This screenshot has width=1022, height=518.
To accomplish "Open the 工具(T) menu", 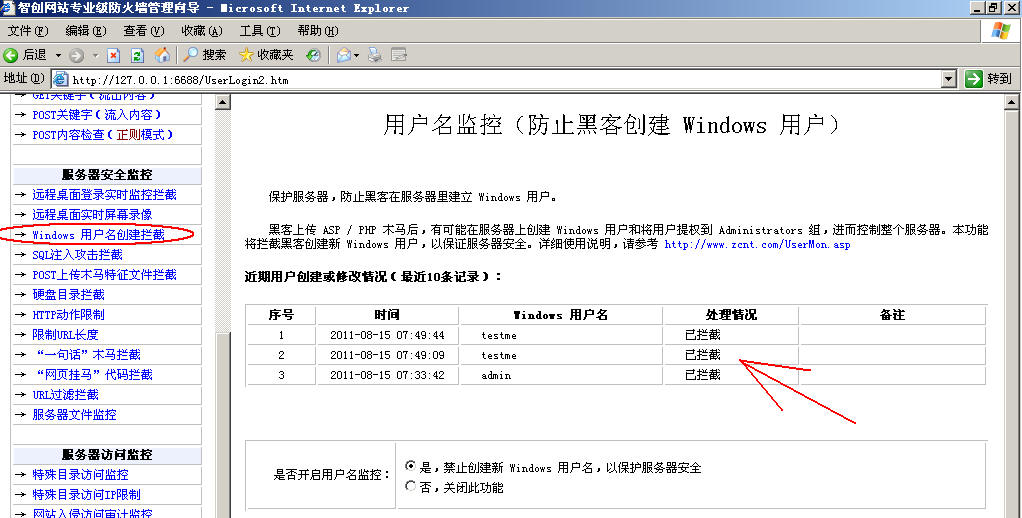I will (x=259, y=31).
